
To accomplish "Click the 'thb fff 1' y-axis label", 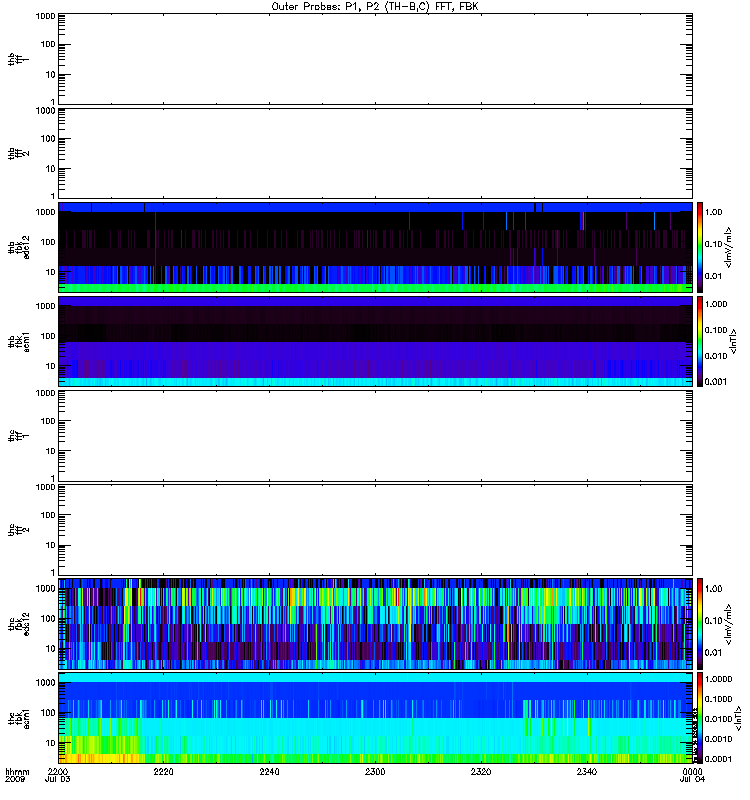I will point(19,59).
